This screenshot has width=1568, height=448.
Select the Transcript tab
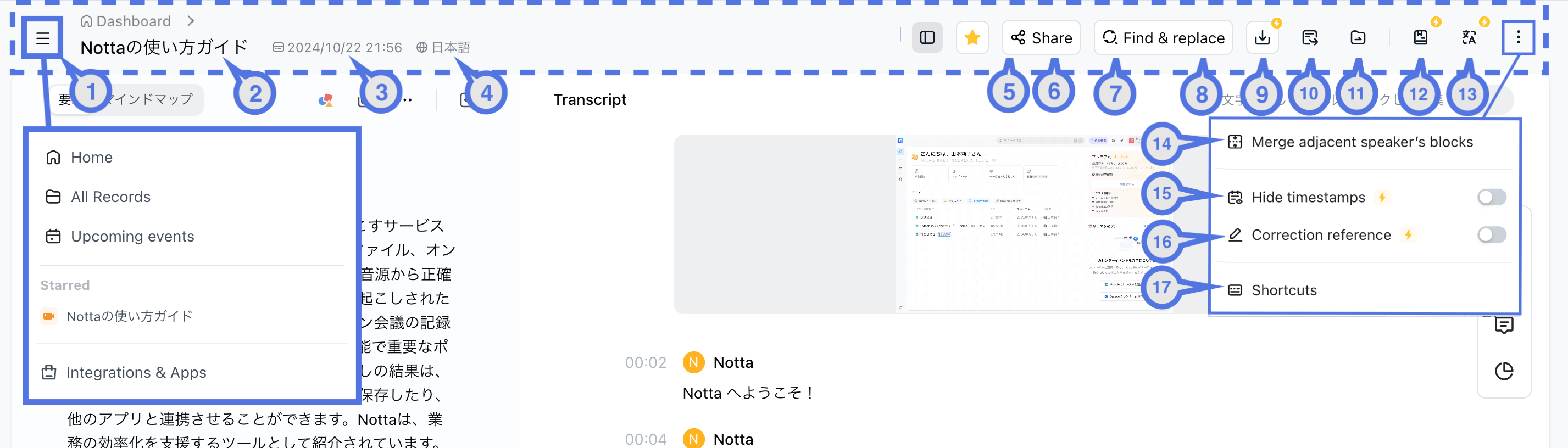pos(589,100)
